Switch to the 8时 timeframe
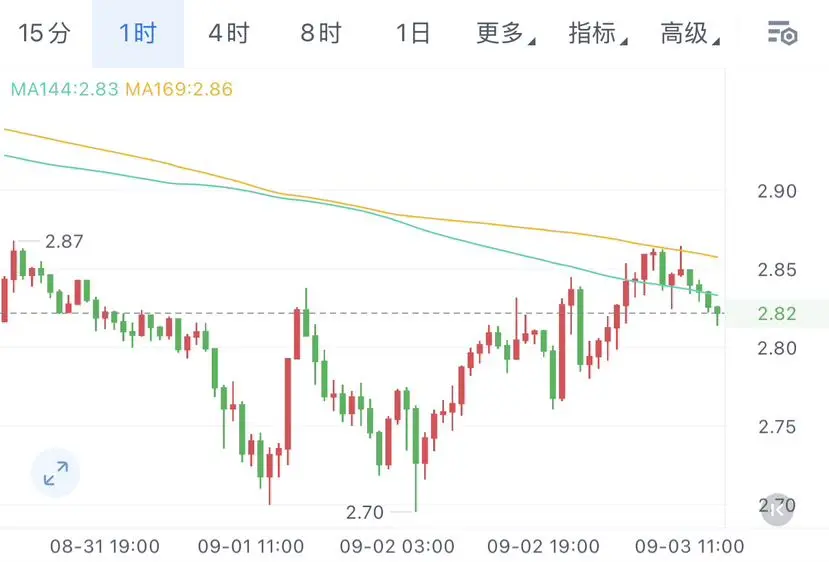 pyautogui.click(x=321, y=33)
